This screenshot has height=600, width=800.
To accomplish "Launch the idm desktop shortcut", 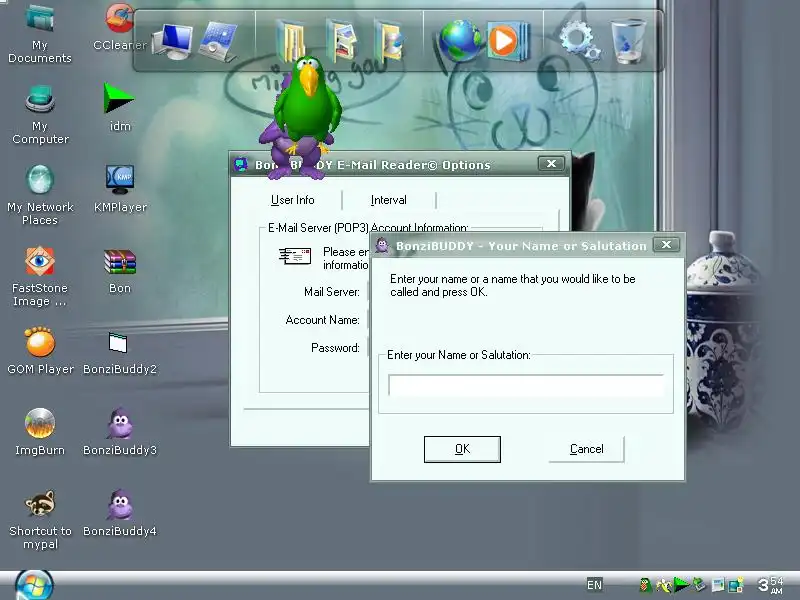I will (x=120, y=107).
